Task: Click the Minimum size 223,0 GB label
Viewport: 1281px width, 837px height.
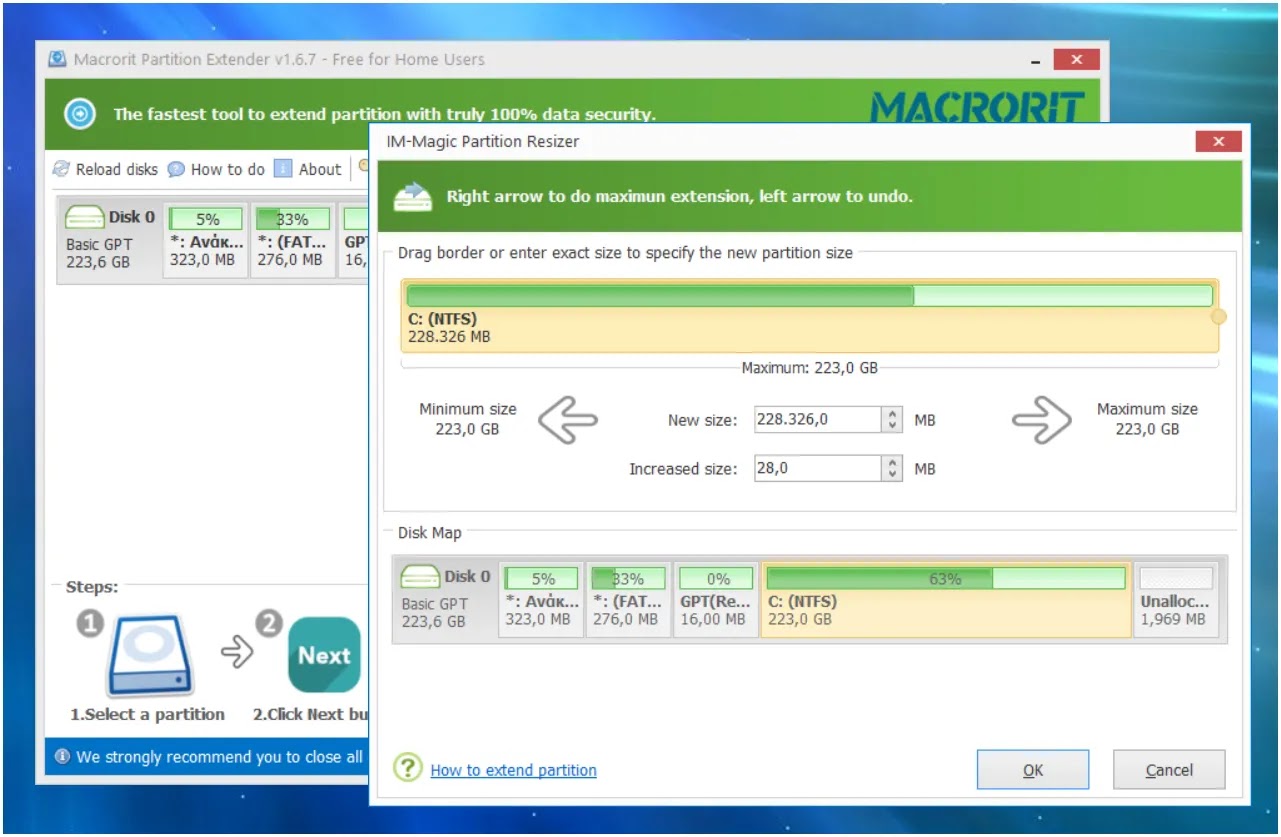Action: [467, 419]
